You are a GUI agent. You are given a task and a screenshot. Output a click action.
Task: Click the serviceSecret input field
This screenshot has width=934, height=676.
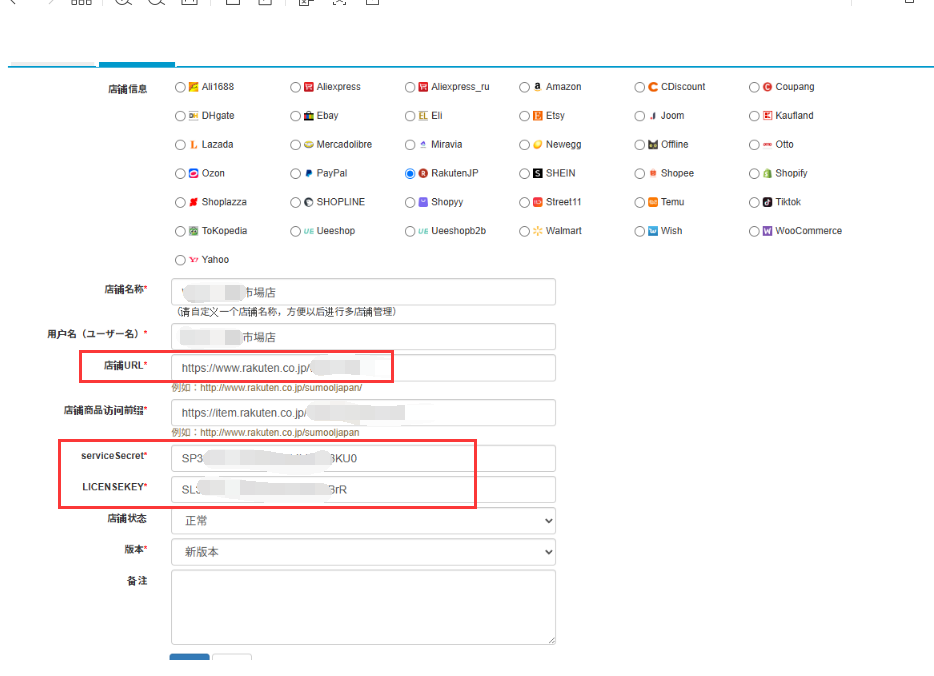tap(363, 459)
